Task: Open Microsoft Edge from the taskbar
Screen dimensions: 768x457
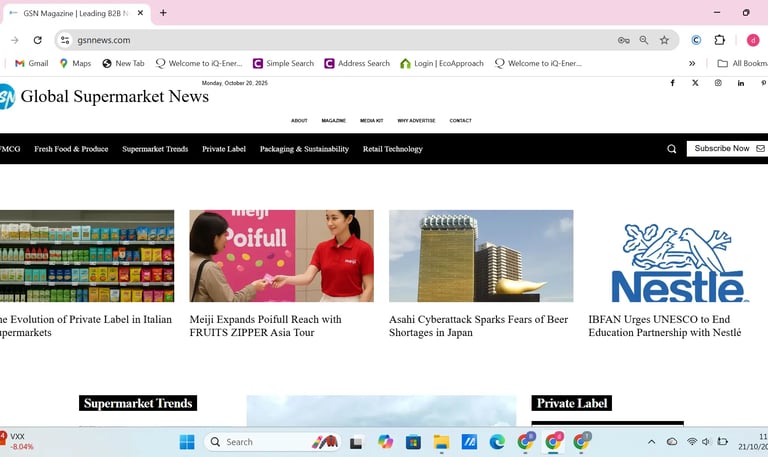Action: (497, 442)
